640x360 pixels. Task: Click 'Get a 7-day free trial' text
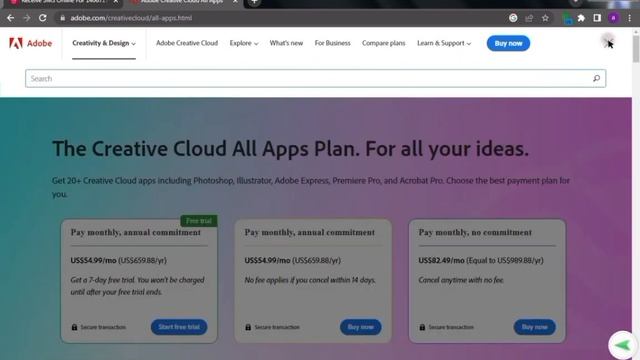pos(138,286)
